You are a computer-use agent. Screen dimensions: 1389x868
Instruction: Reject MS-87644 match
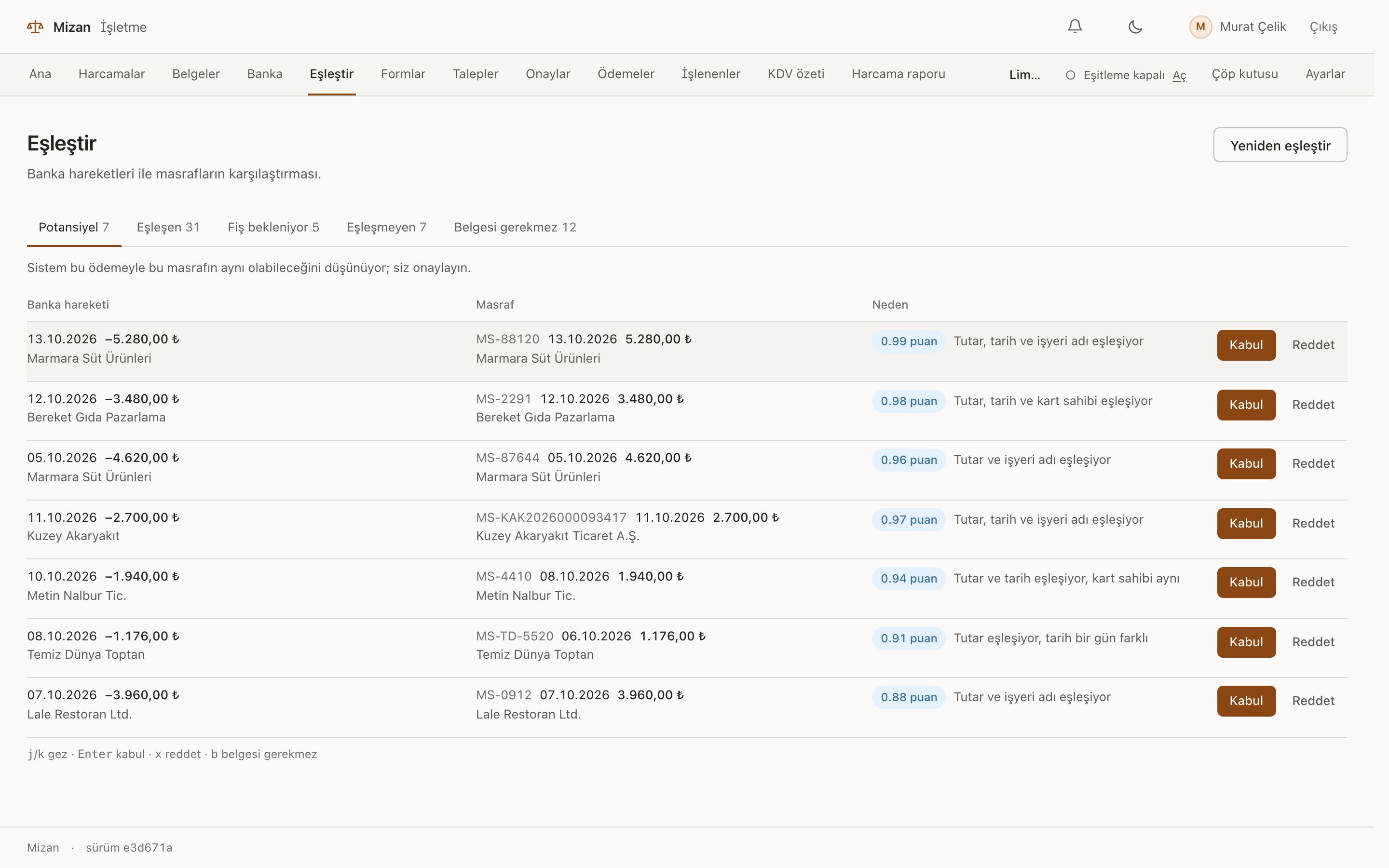(x=1313, y=464)
